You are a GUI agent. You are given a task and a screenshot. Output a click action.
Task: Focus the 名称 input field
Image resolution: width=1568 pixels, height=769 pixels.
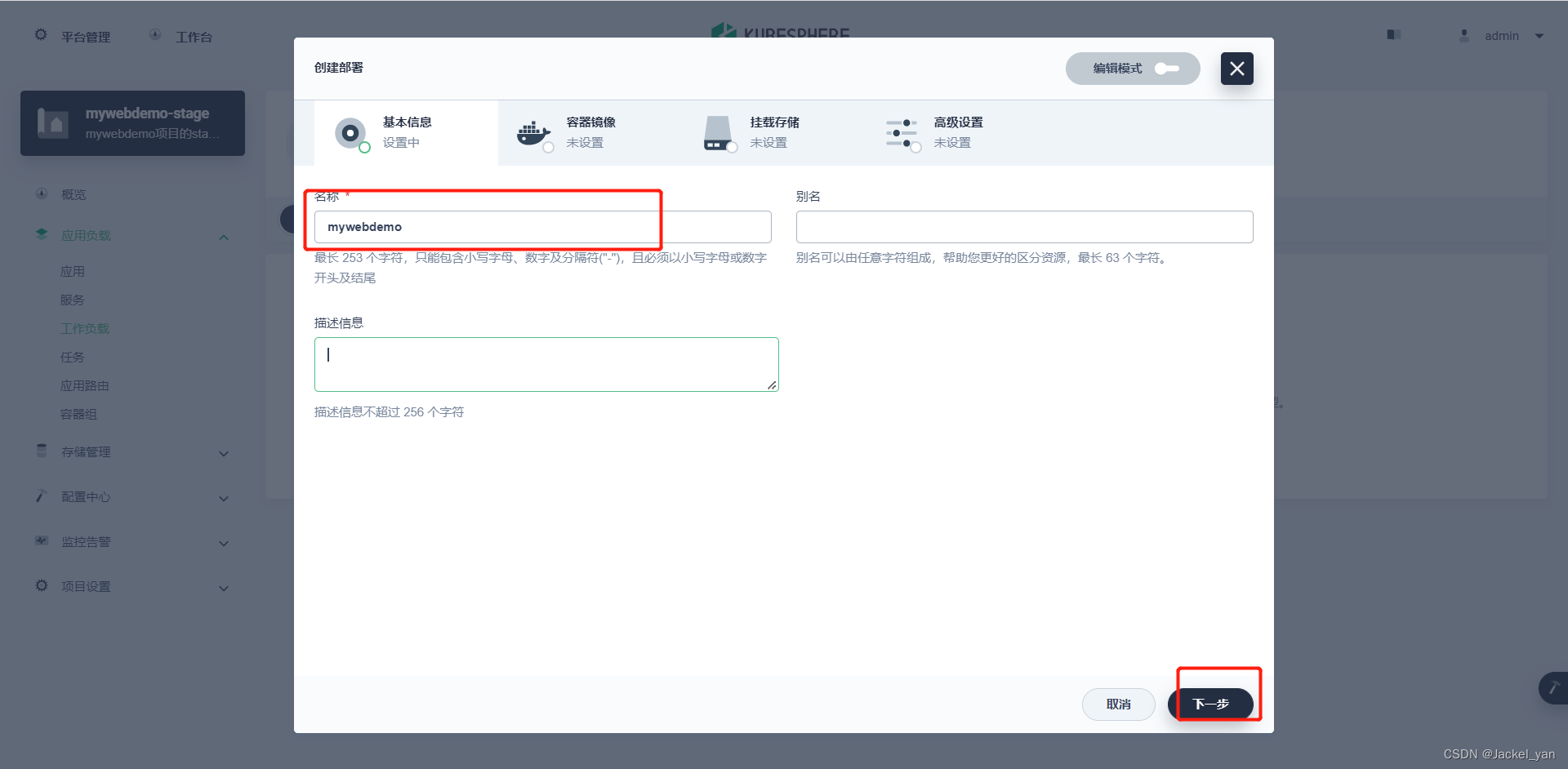click(543, 227)
